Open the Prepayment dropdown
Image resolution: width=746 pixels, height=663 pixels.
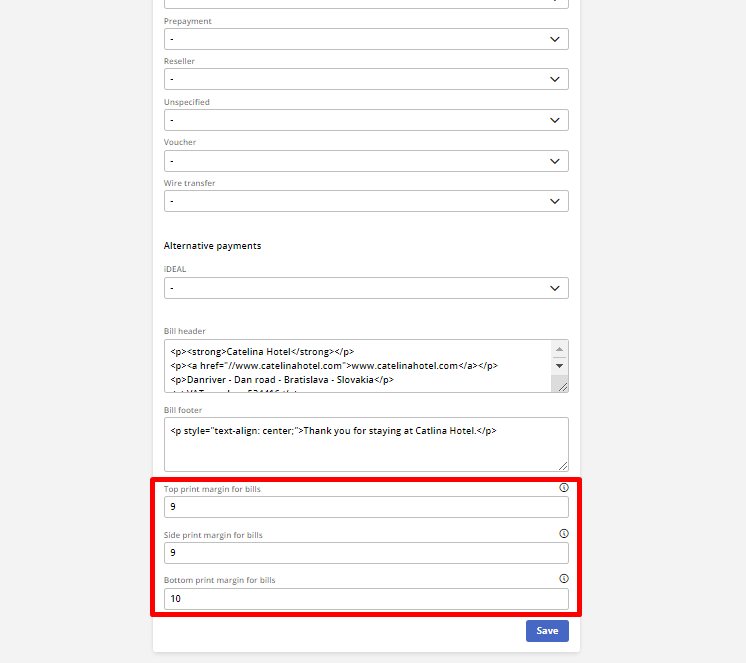point(366,39)
